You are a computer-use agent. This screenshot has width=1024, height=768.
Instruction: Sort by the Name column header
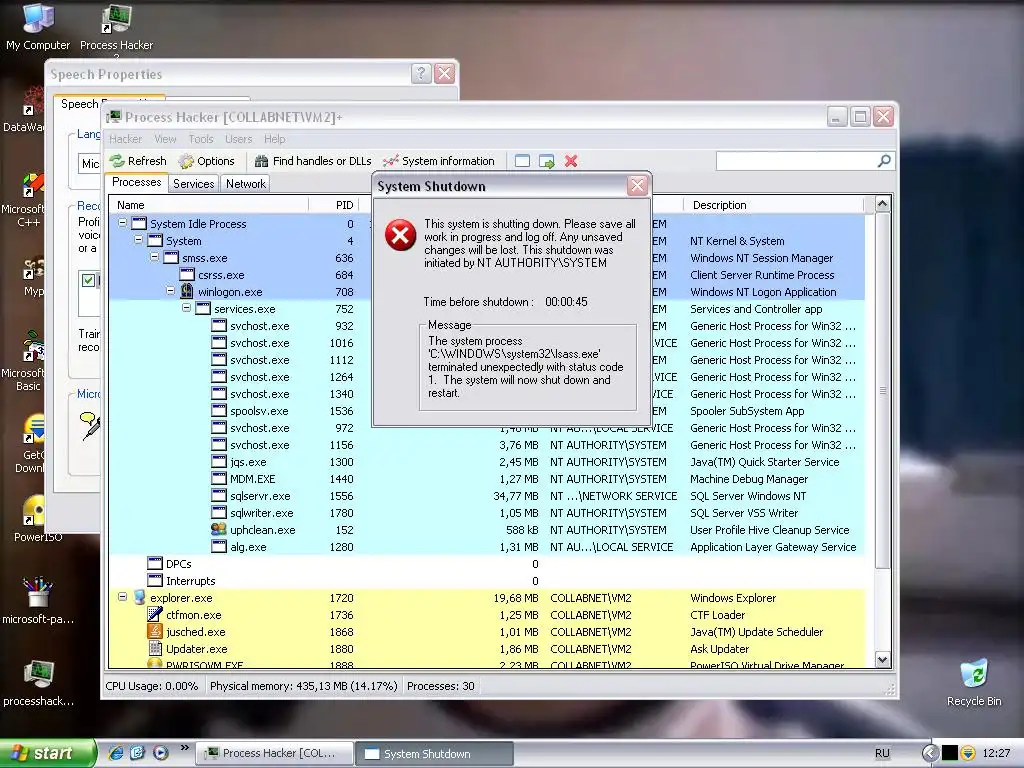tap(208, 204)
